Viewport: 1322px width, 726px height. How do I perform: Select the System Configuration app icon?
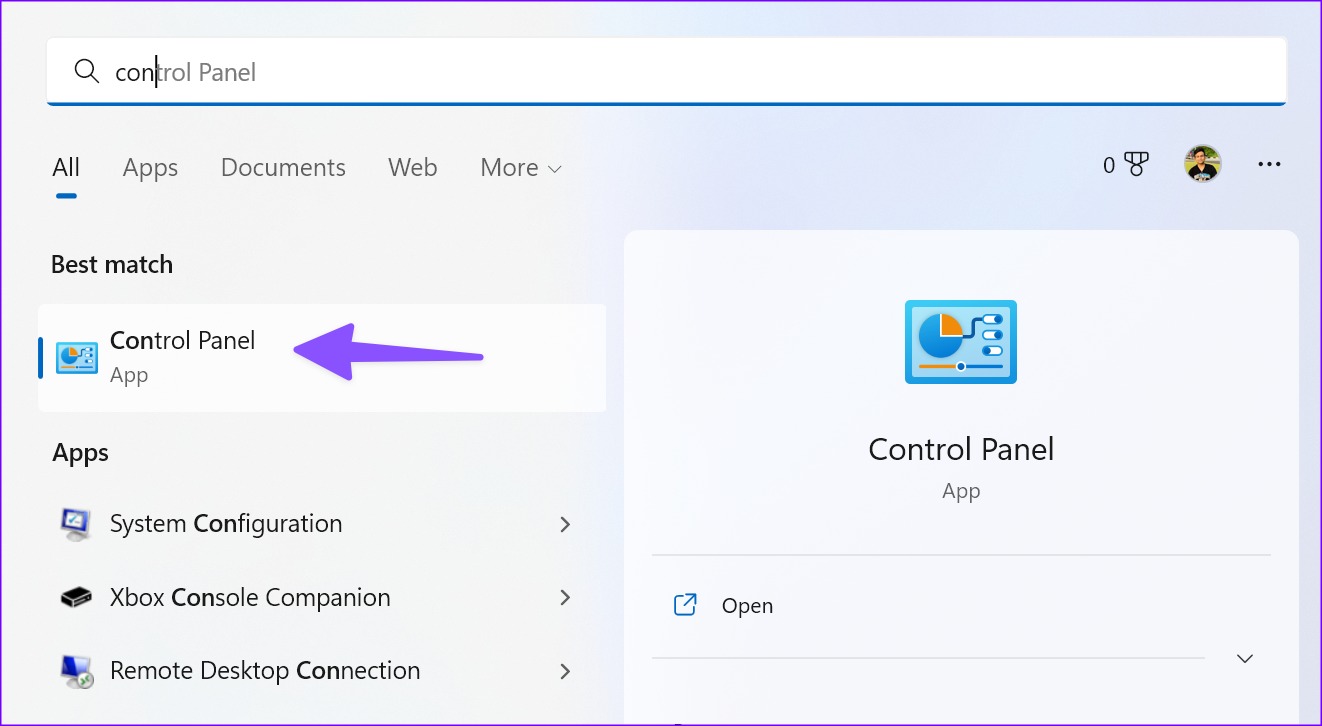tap(76, 523)
